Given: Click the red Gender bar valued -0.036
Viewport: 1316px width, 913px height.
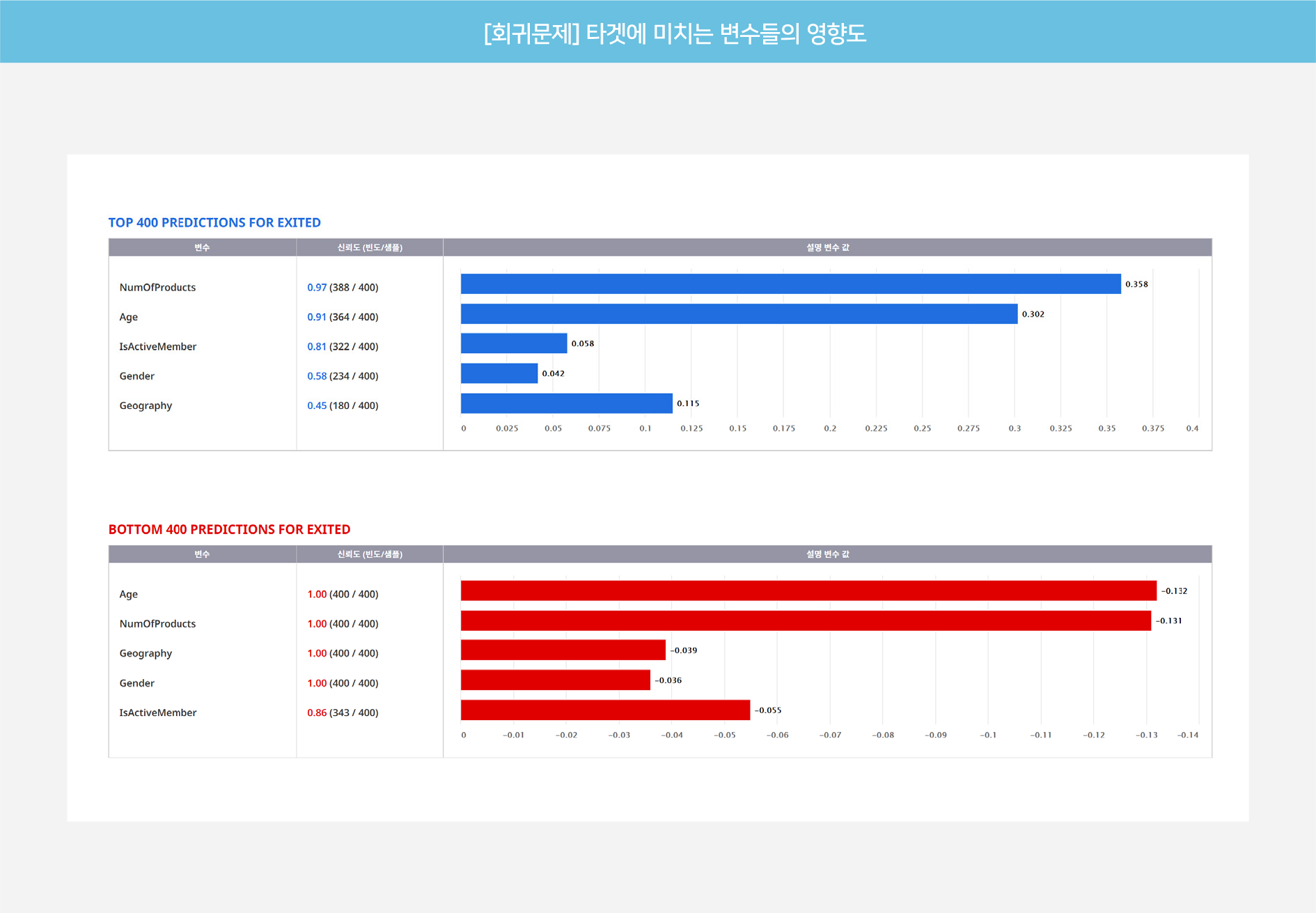Looking at the screenshot, I should pyautogui.click(x=556, y=680).
